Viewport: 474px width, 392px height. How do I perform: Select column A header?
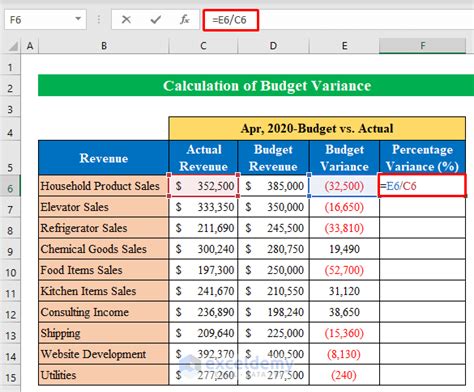tap(30, 46)
